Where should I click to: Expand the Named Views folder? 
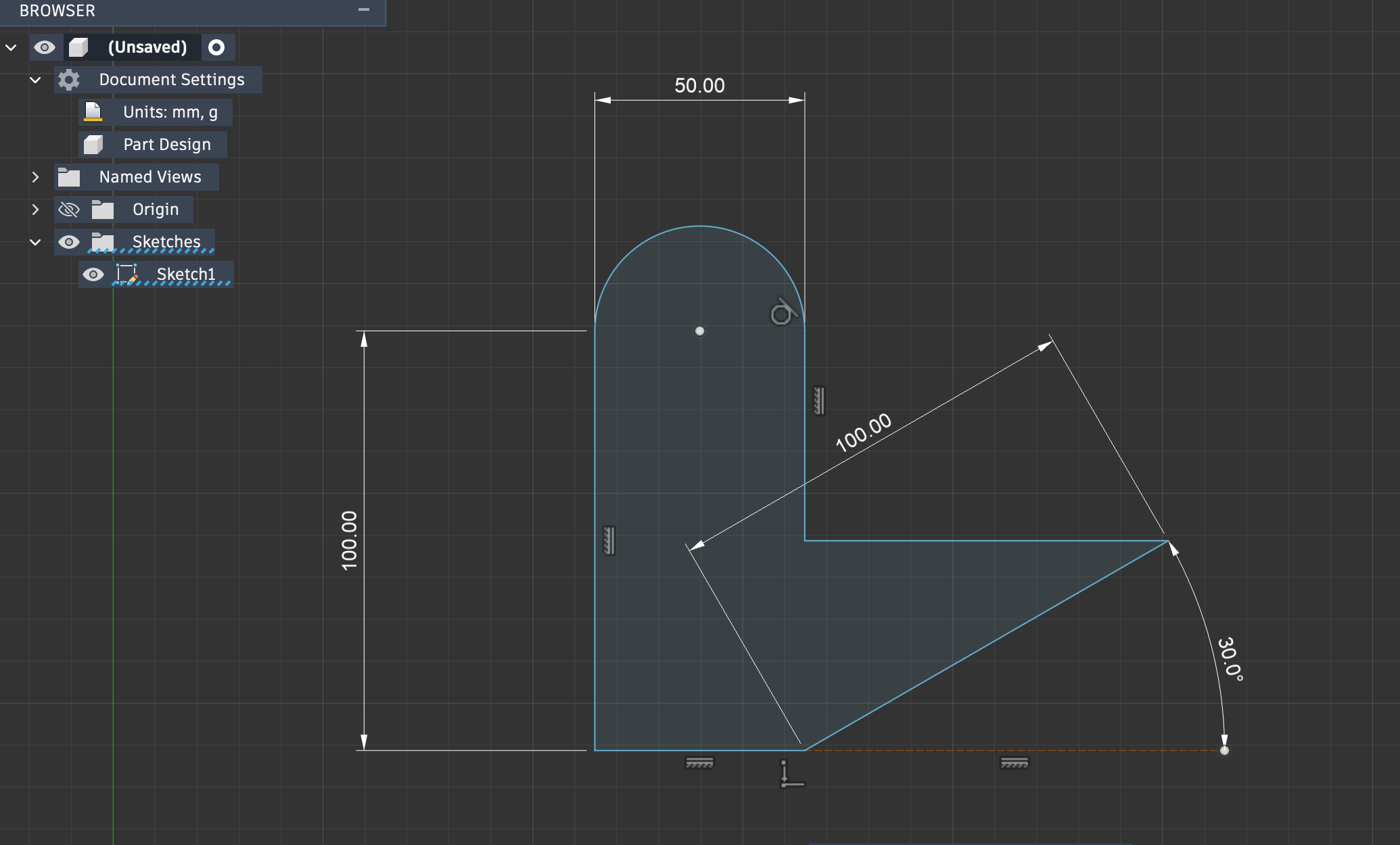pyautogui.click(x=35, y=177)
